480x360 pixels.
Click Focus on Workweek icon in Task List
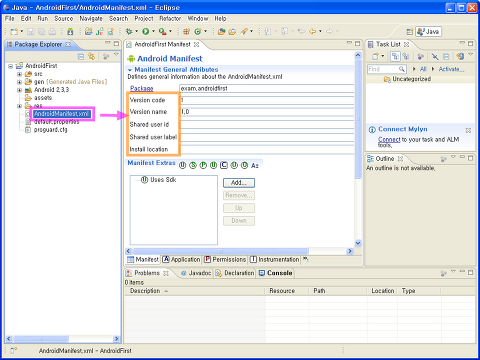click(x=421, y=57)
